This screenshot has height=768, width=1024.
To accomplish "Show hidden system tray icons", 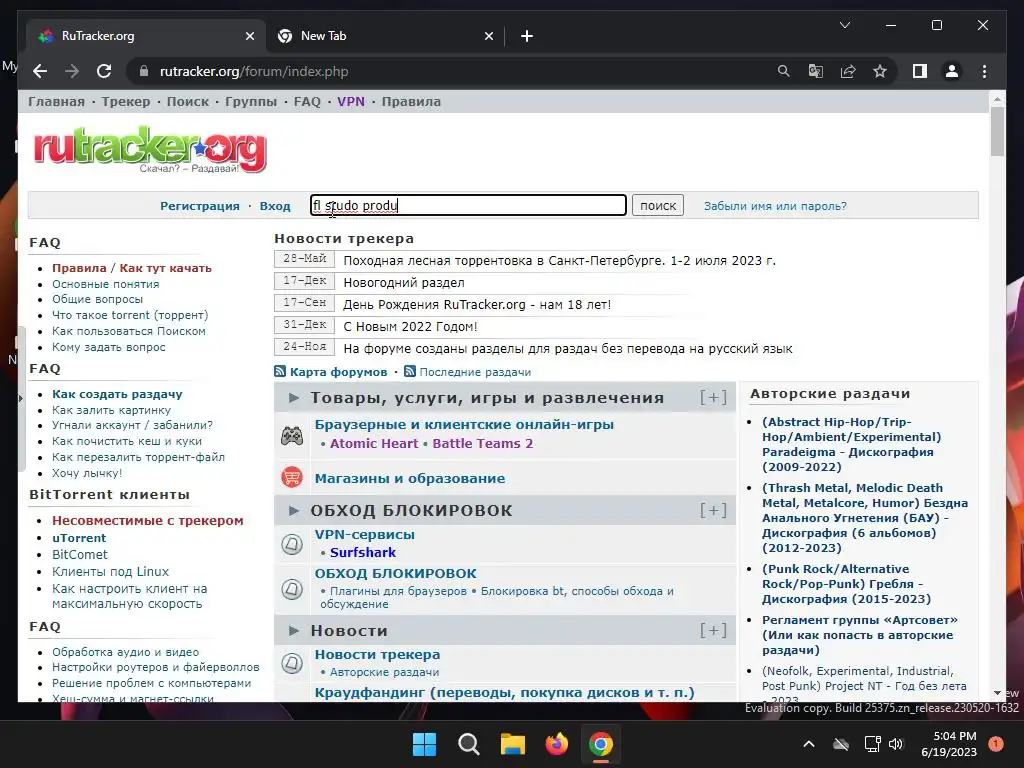I will pos(808,744).
